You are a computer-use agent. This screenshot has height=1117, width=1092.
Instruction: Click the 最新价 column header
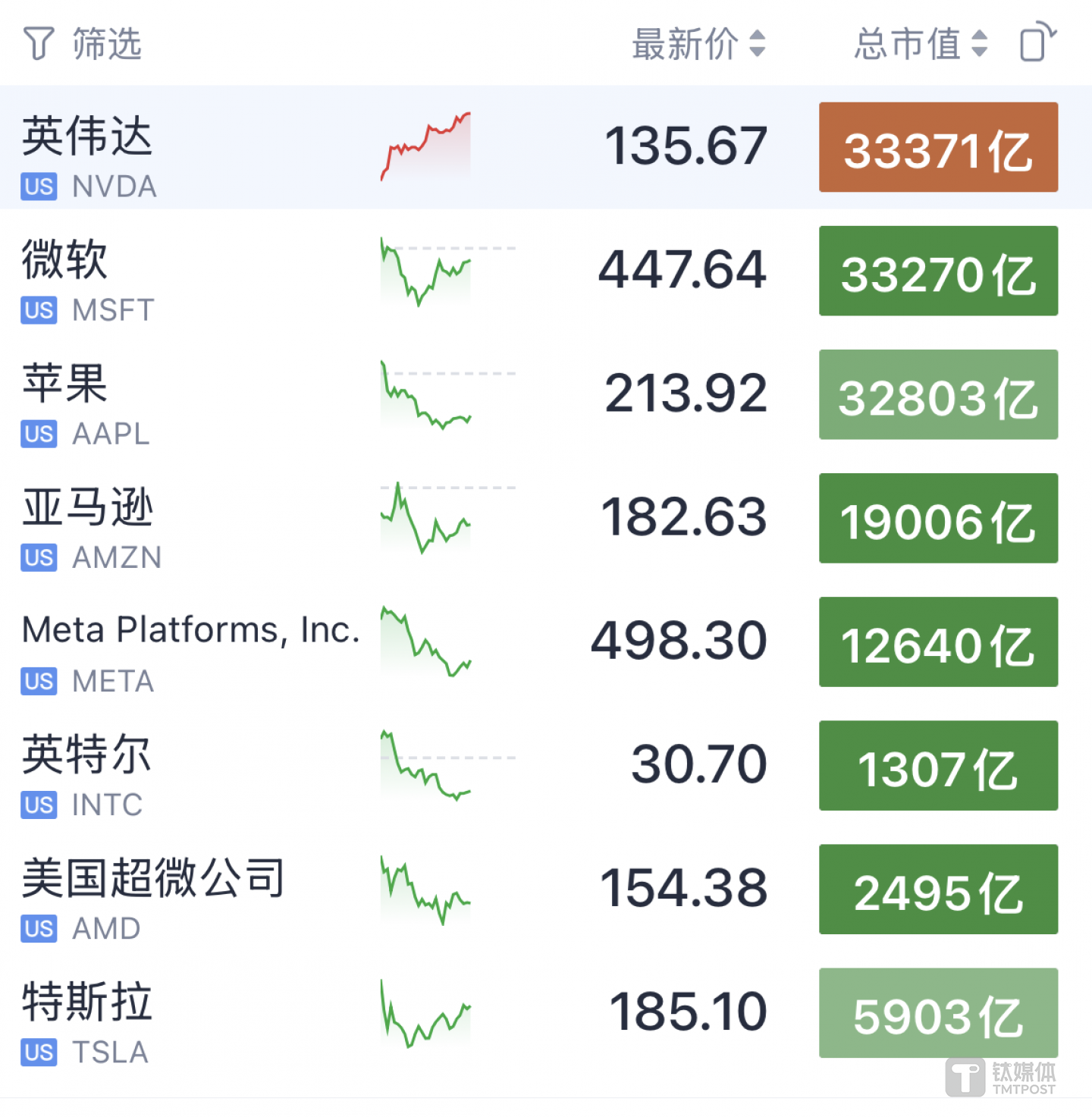tap(685, 43)
